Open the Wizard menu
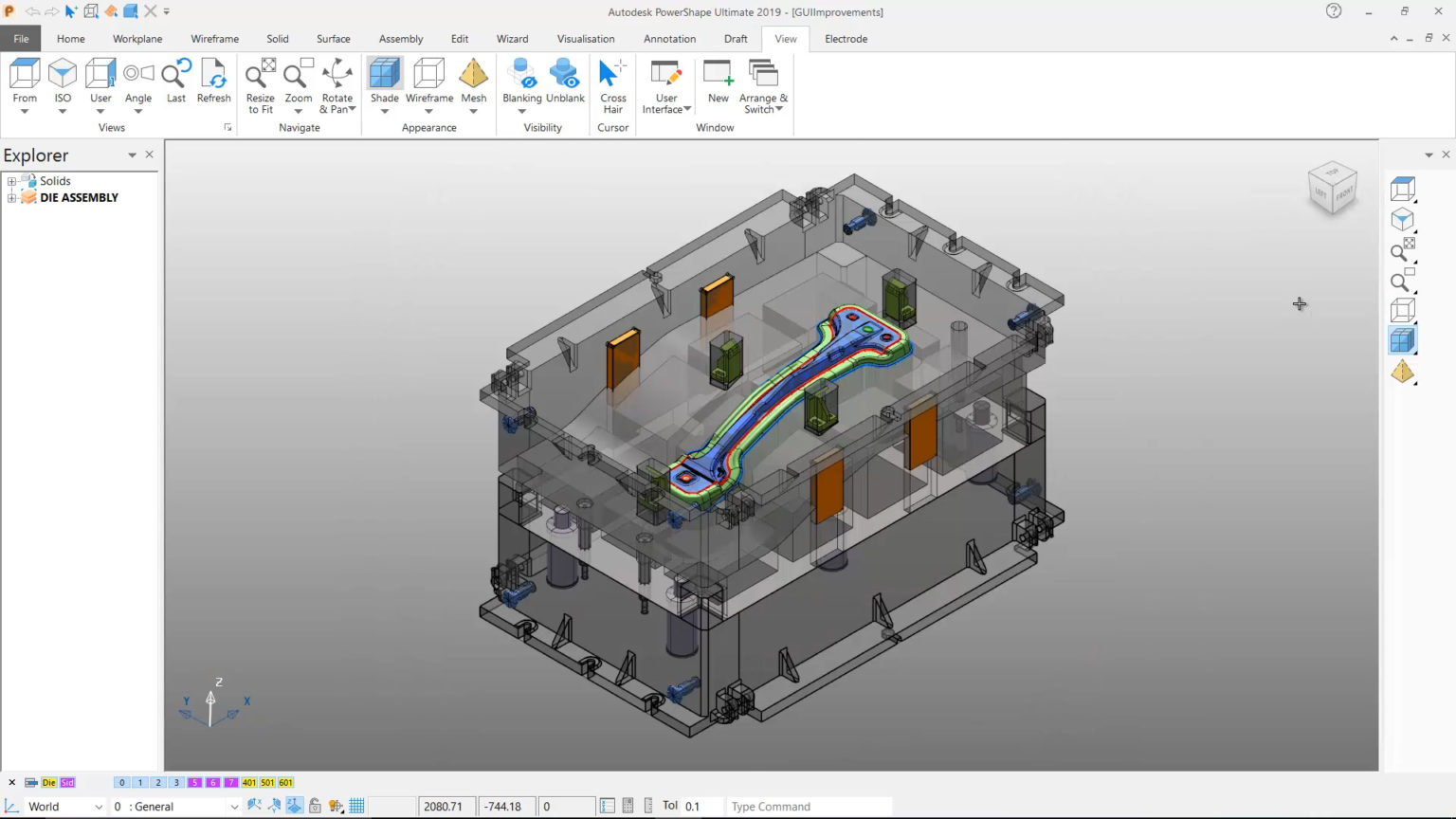 [x=512, y=39]
